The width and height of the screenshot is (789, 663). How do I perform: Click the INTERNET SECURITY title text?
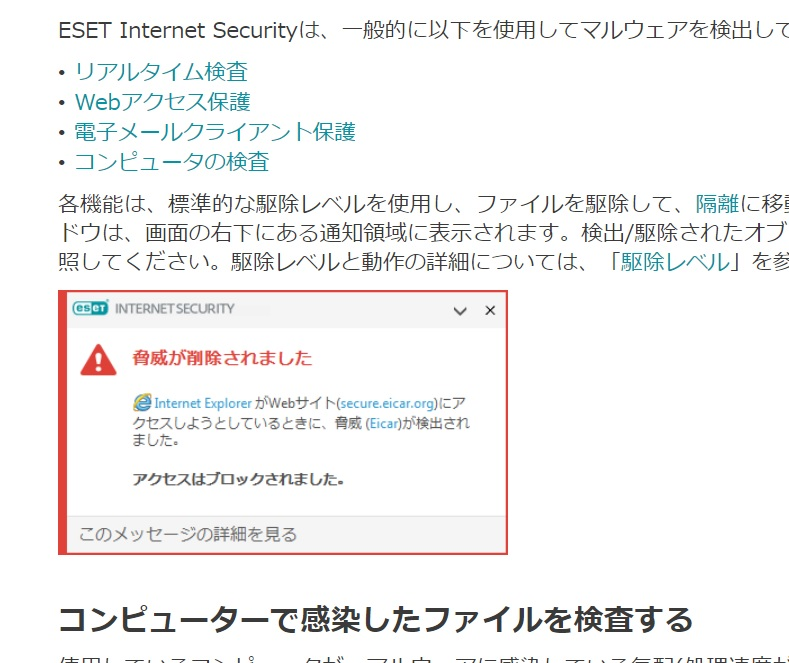coord(175,309)
